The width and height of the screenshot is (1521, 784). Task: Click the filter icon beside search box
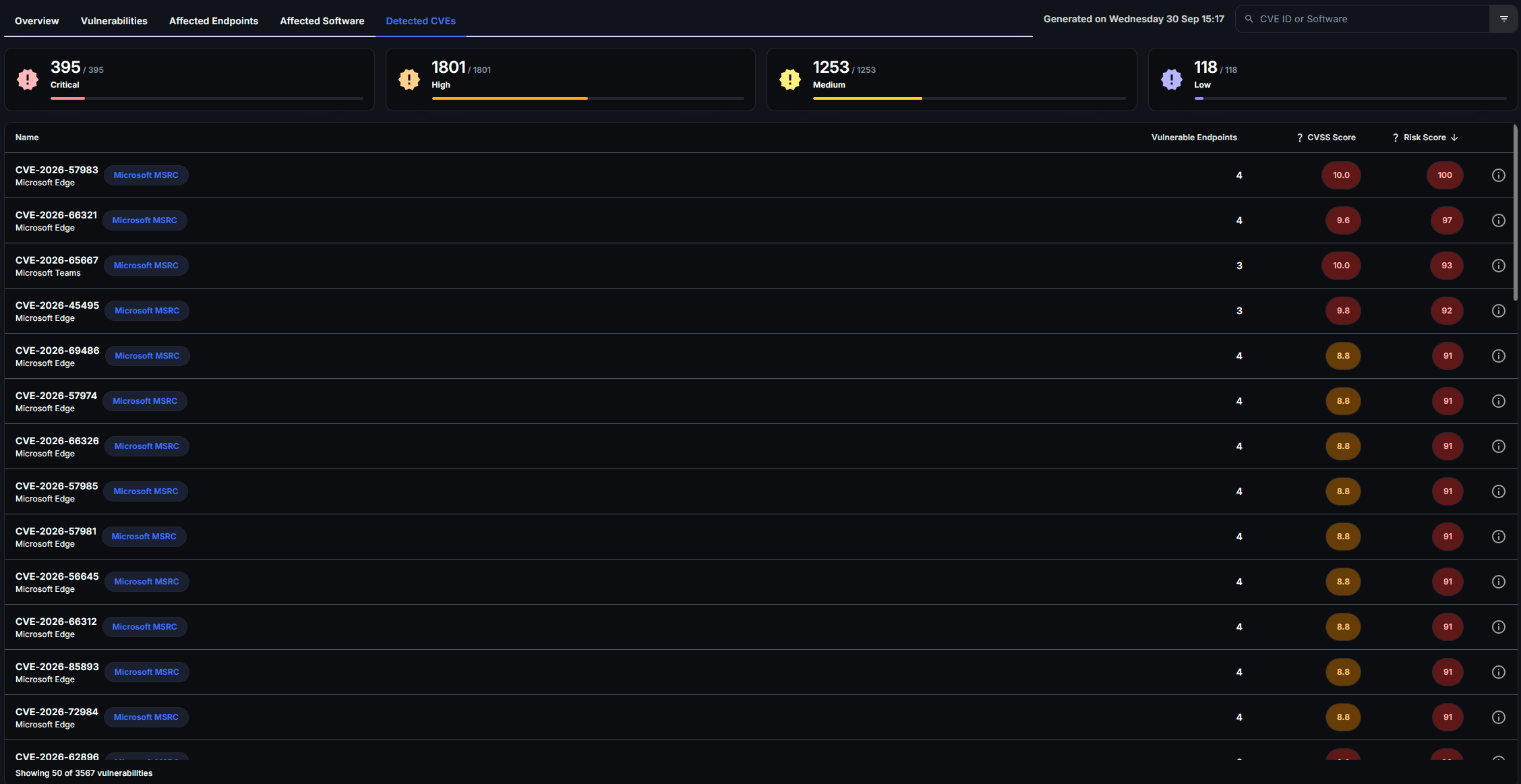tap(1503, 19)
